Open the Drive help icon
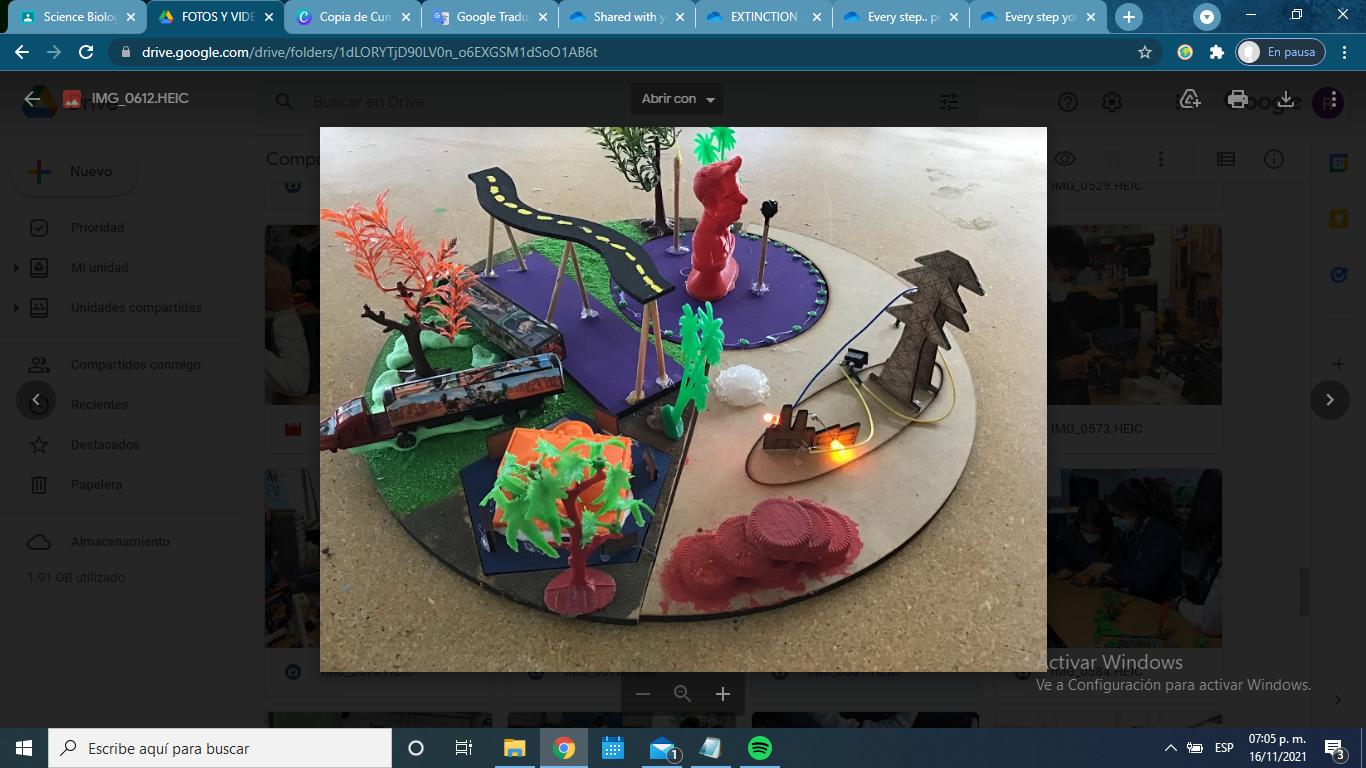This screenshot has height=768, width=1366. [x=1068, y=101]
